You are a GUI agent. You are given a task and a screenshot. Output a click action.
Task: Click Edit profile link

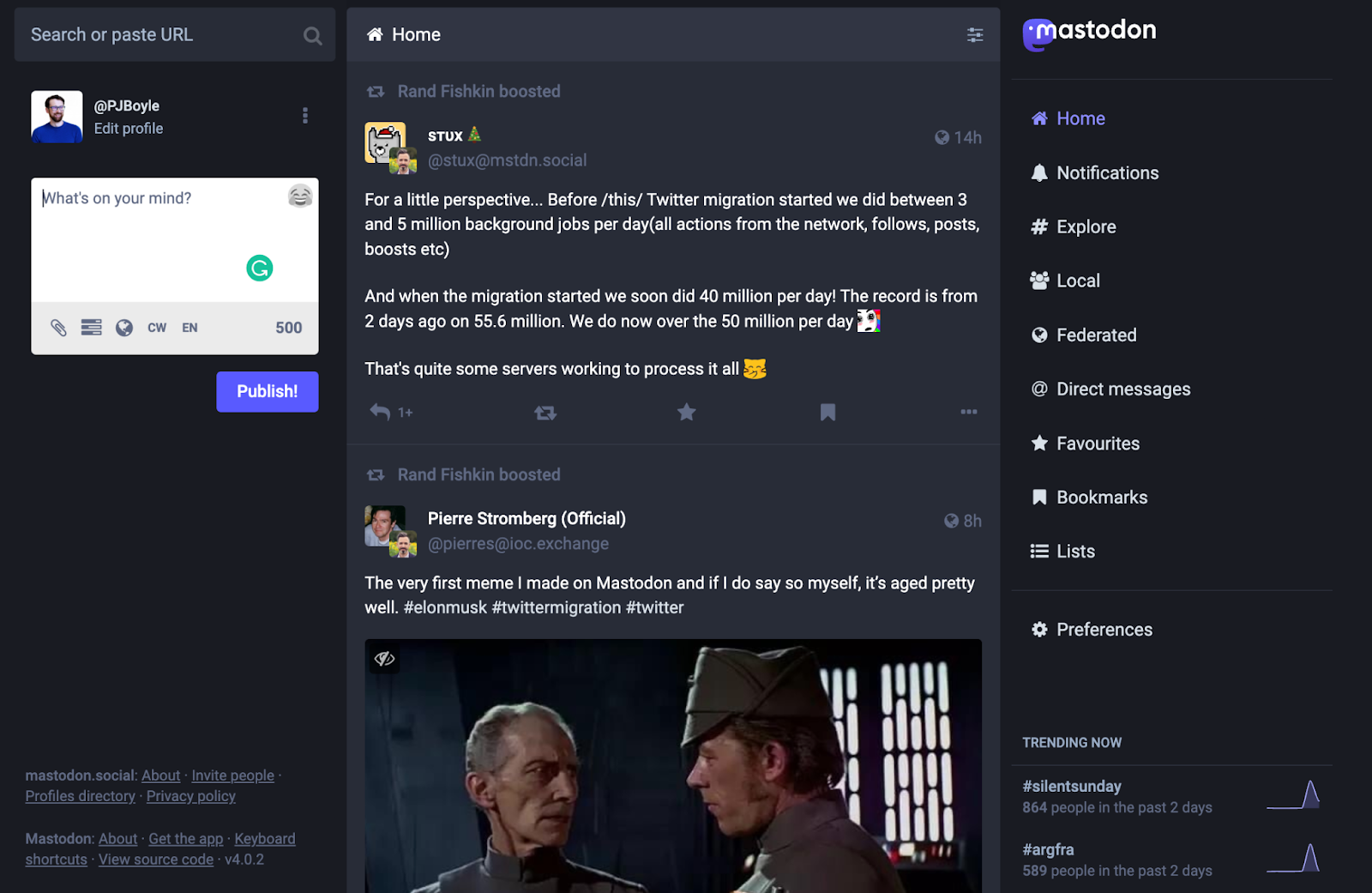click(x=129, y=129)
